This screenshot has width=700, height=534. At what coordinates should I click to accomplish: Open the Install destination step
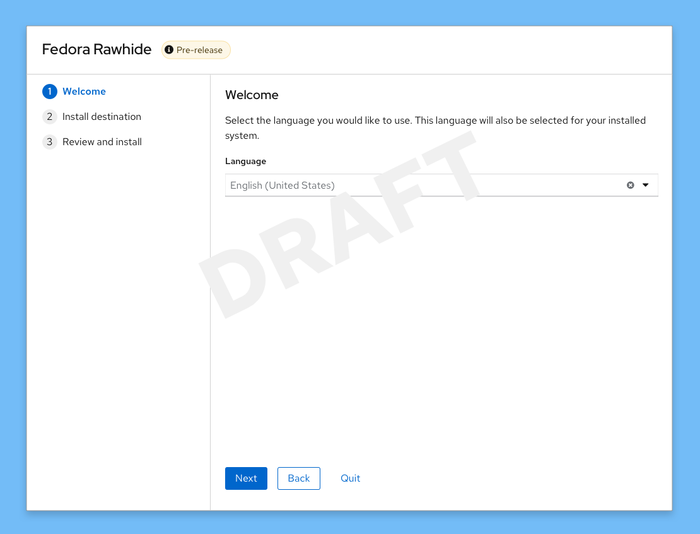(102, 117)
